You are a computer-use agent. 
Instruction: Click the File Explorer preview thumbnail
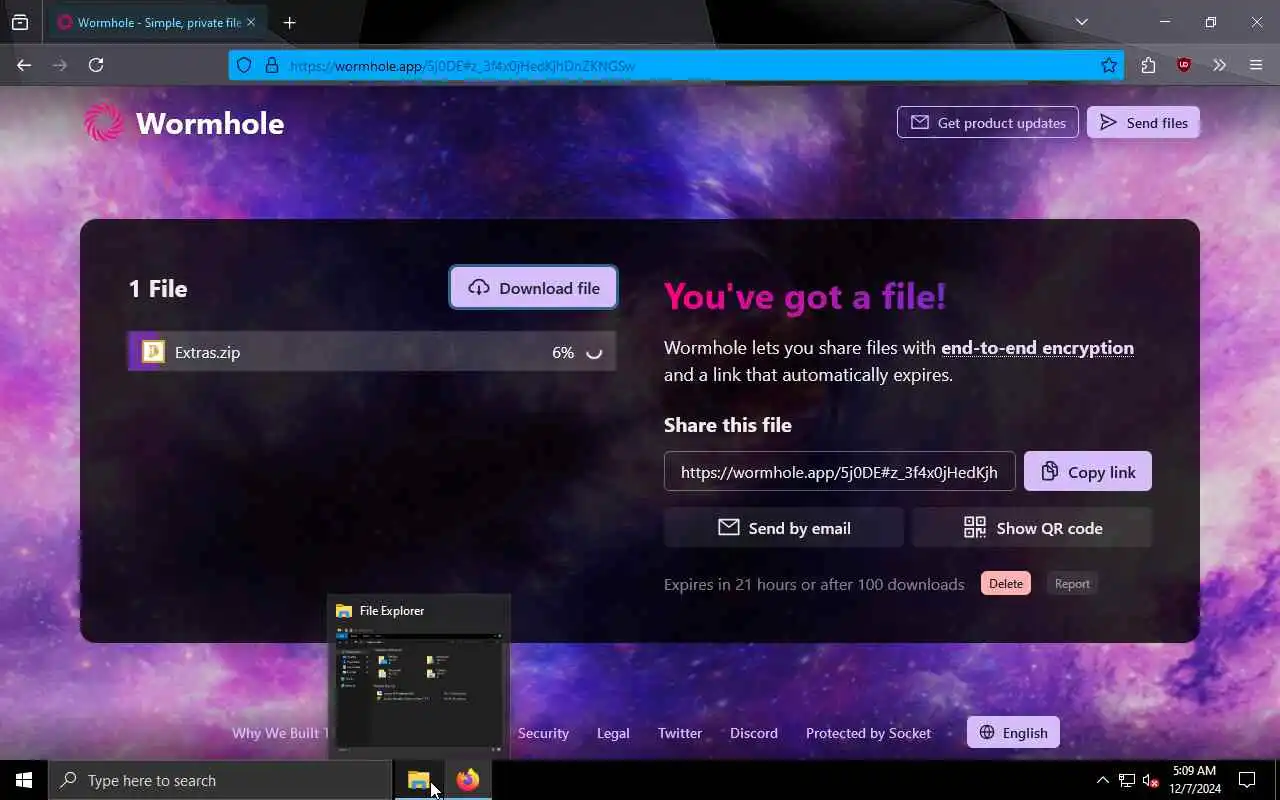tap(419, 688)
